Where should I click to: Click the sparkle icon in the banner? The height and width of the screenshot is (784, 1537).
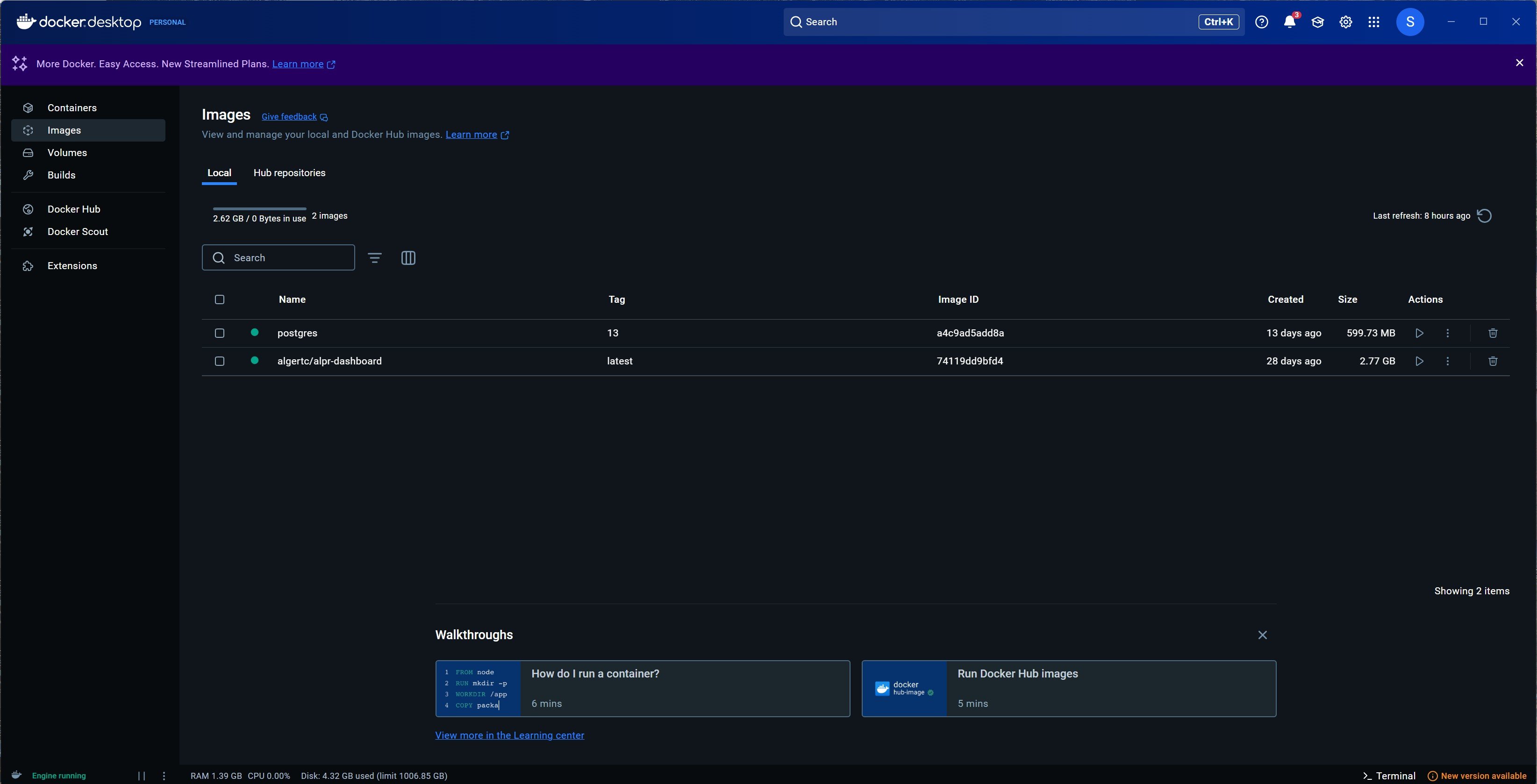pos(20,63)
